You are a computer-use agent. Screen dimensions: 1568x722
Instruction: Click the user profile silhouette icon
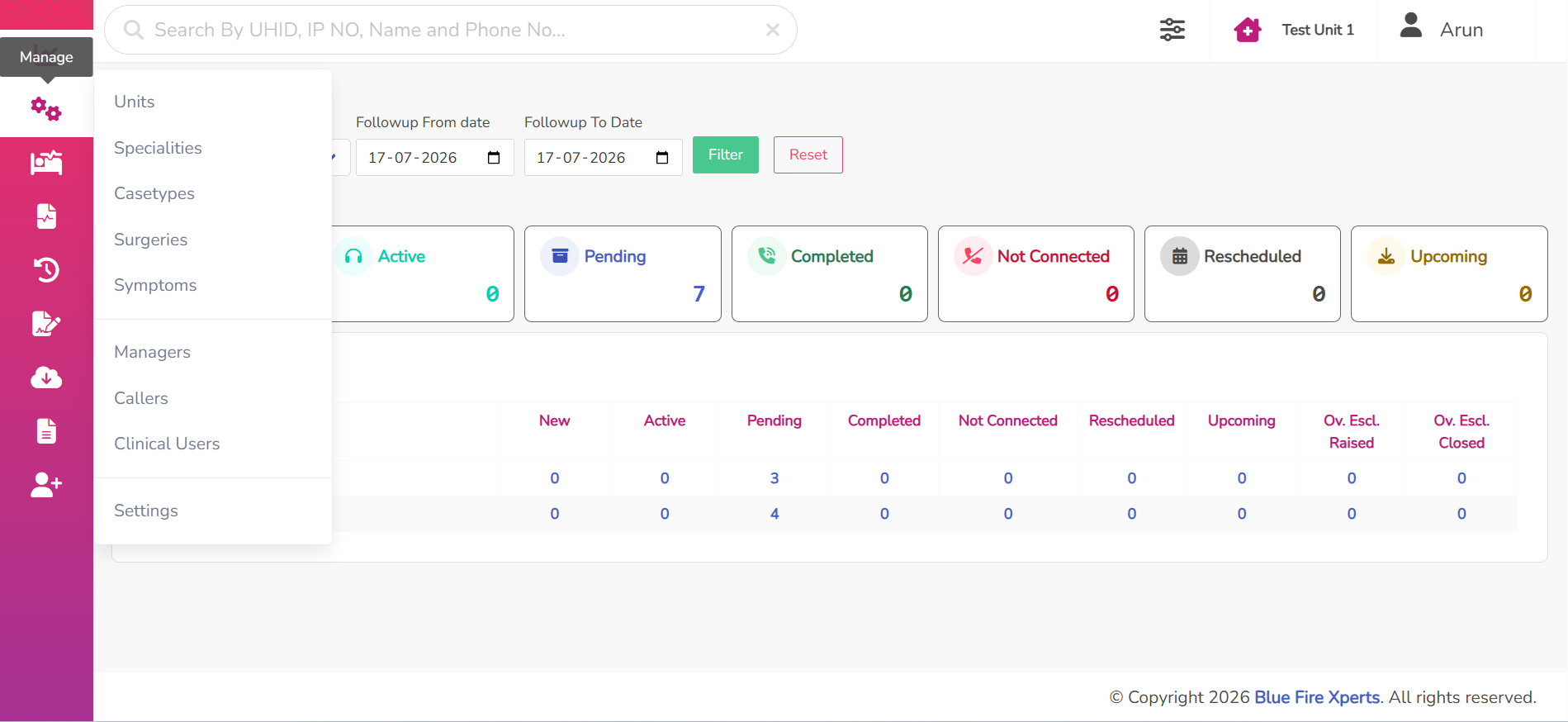click(1411, 26)
